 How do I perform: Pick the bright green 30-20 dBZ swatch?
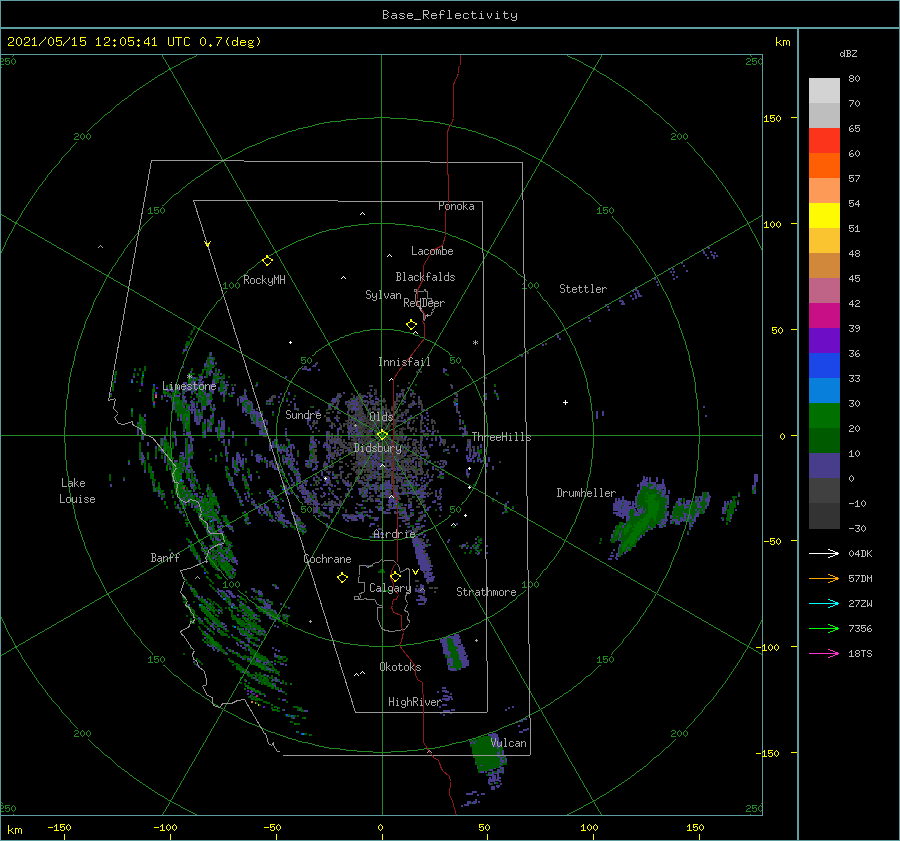[x=824, y=416]
